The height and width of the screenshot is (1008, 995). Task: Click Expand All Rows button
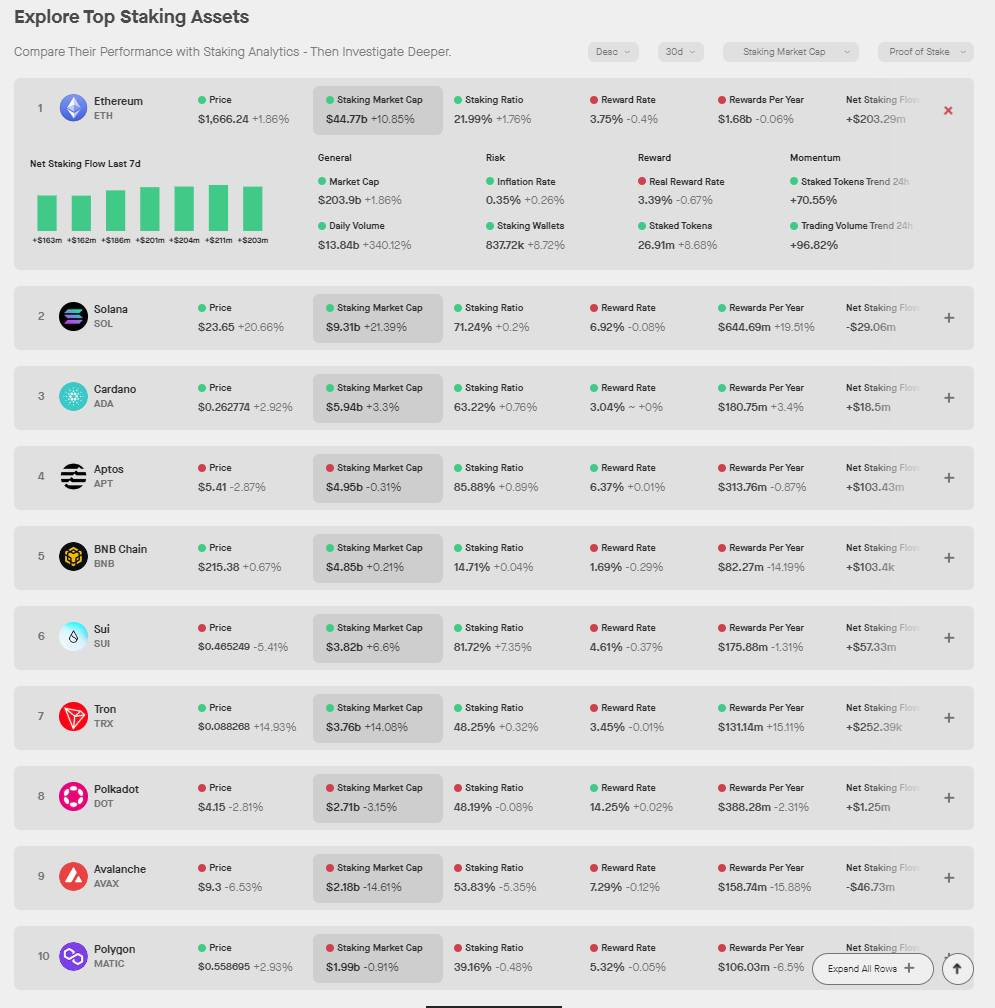(872, 968)
